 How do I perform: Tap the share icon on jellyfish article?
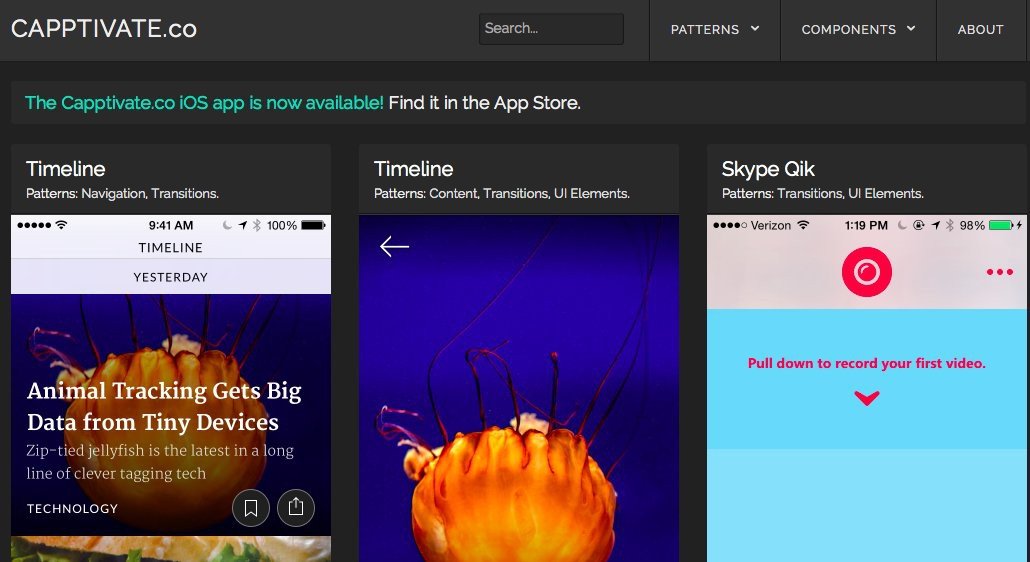pos(296,508)
